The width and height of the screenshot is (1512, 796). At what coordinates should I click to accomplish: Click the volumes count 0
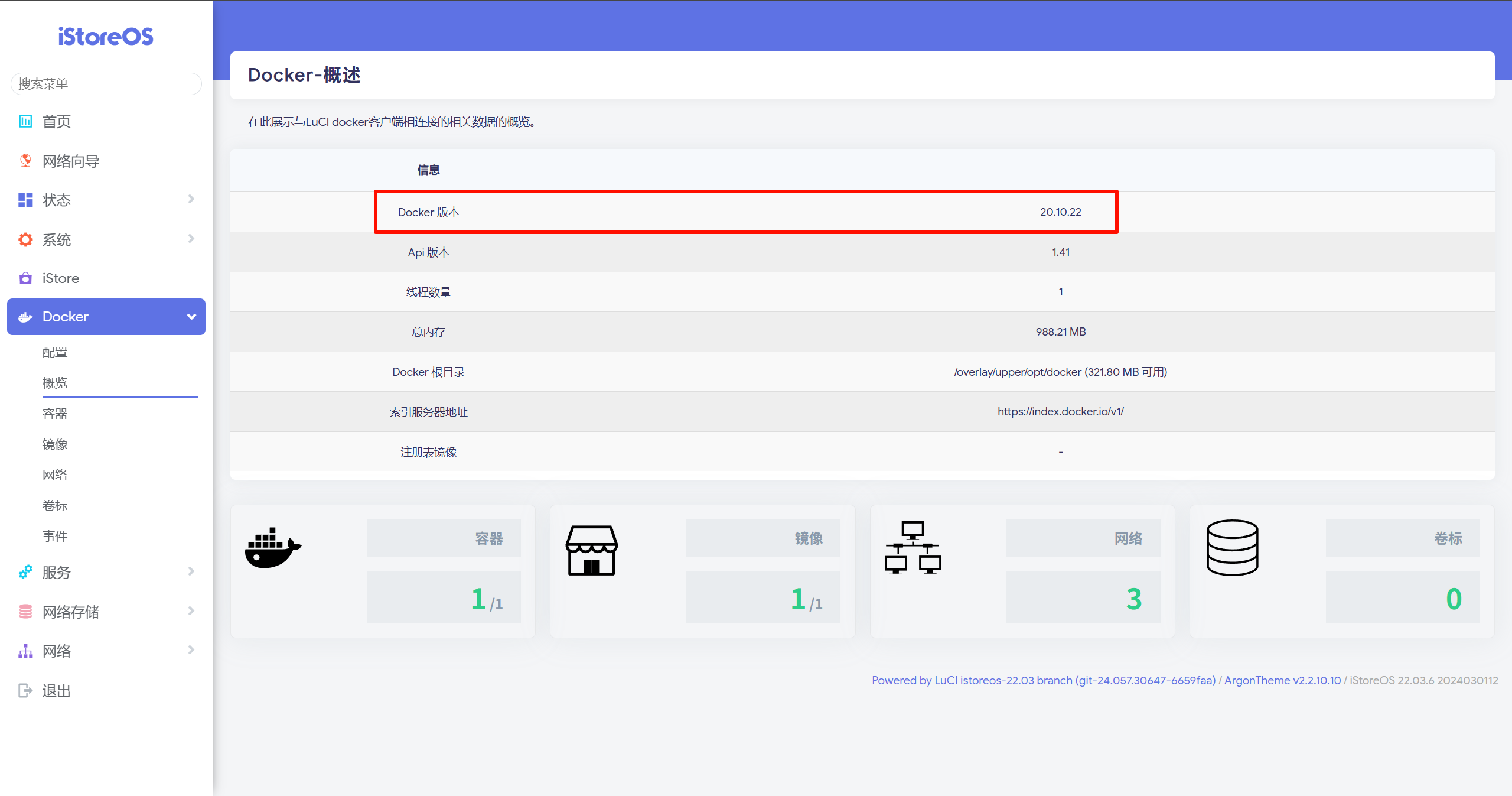1454,599
